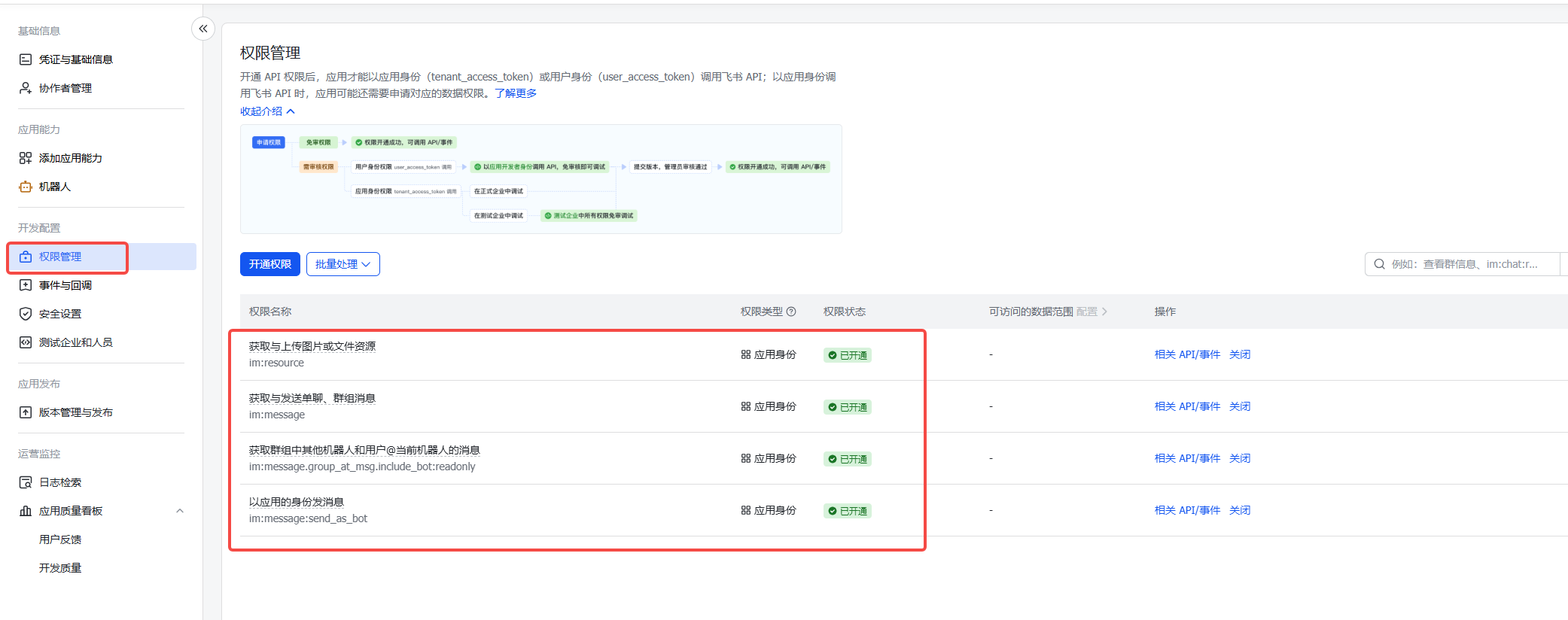Open 用户反馈 under 应用质量看板
The image size is (1568, 620).
(x=60, y=539)
